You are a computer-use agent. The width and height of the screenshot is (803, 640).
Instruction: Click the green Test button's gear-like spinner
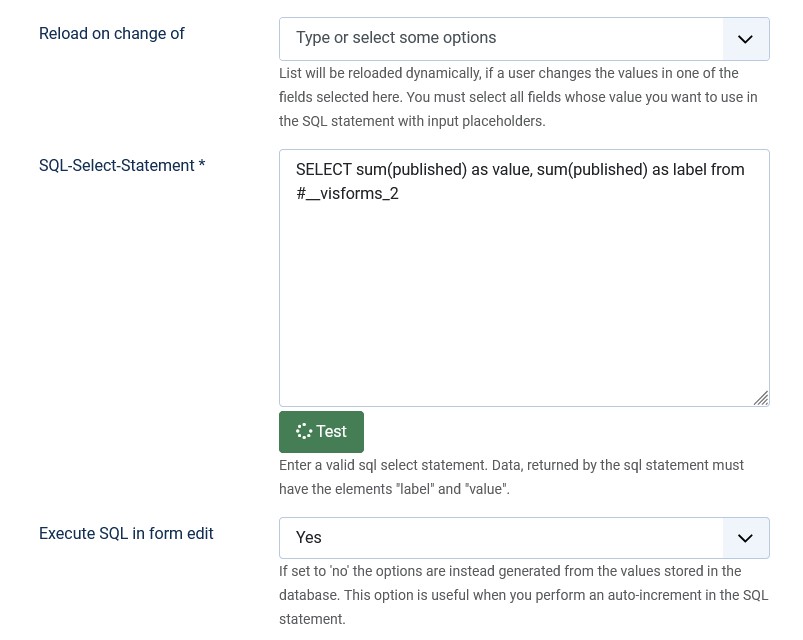coord(305,431)
